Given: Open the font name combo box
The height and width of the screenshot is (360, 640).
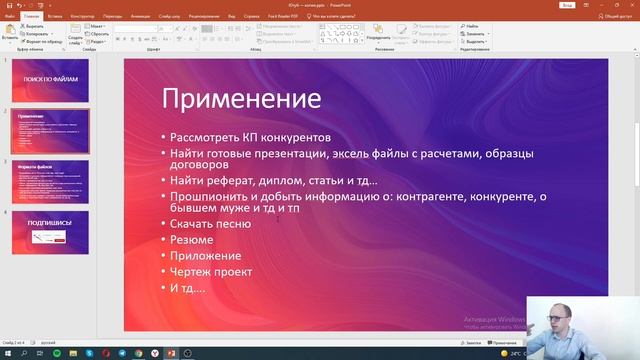Looking at the screenshot, I should 135,29.
